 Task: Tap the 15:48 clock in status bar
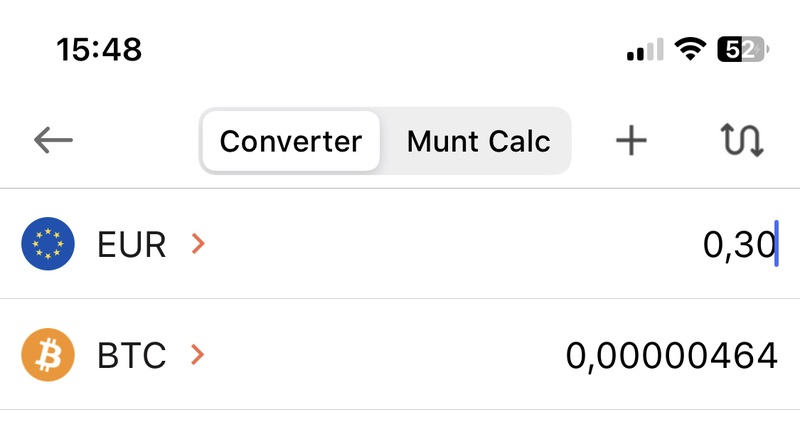[99, 48]
